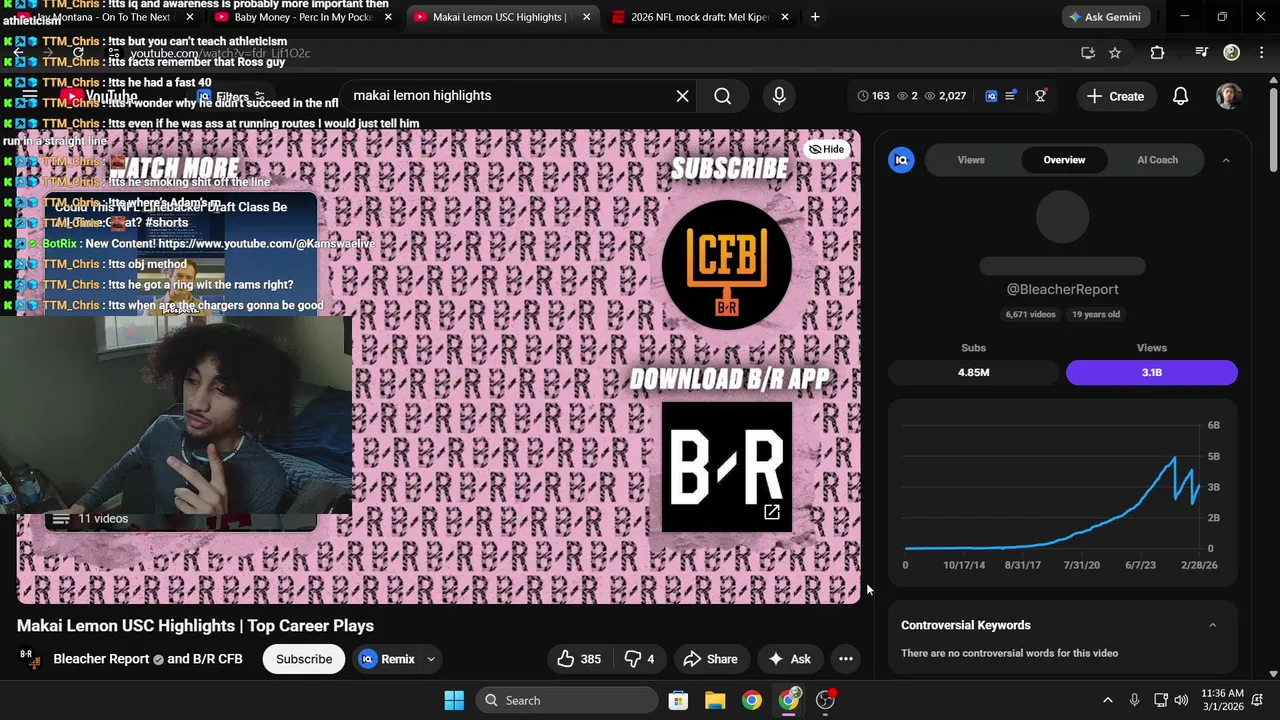Image resolution: width=1280 pixels, height=720 pixels.
Task: Click the taskbar volume icon
Action: 1181,700
